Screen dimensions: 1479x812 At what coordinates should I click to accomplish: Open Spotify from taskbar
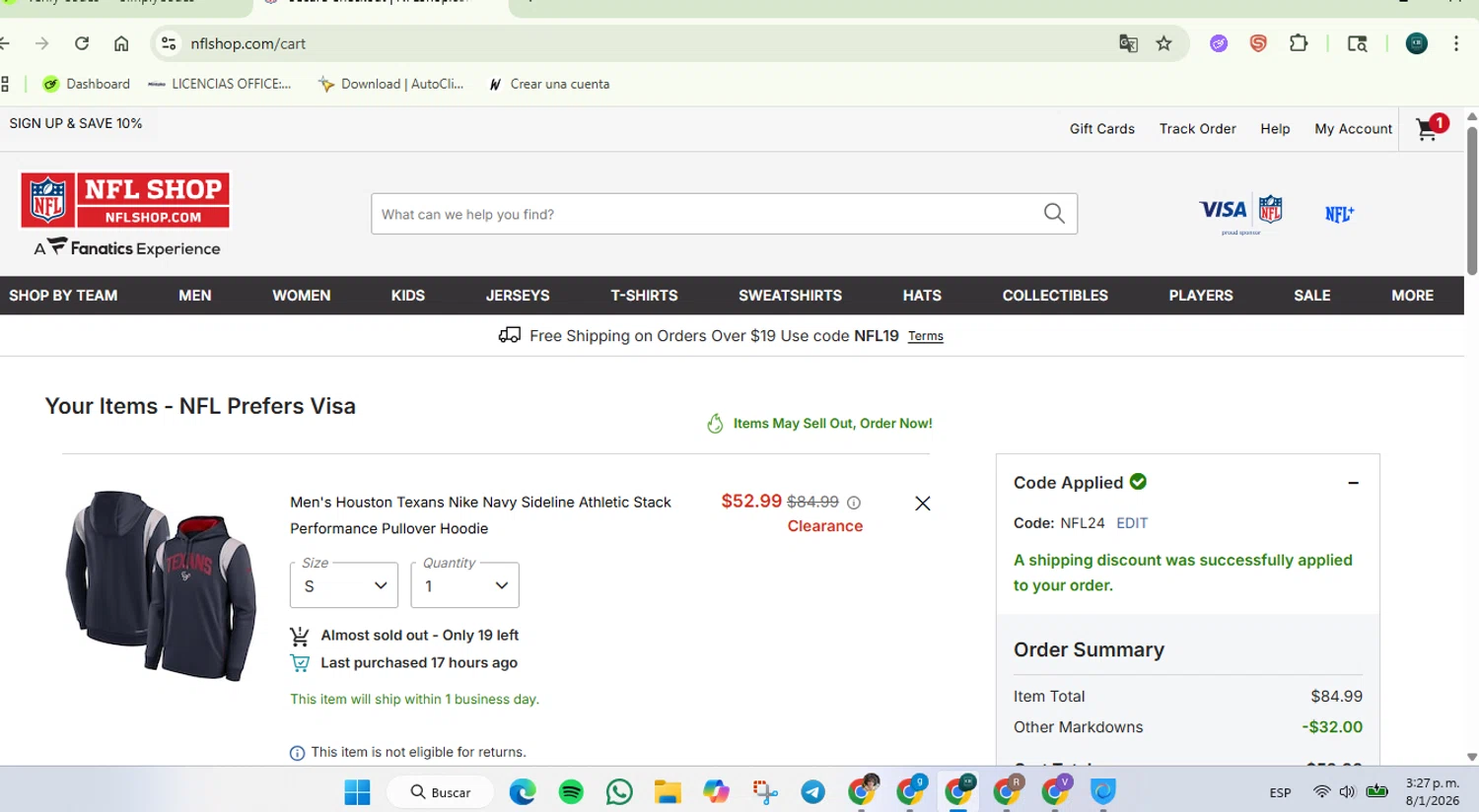click(571, 791)
